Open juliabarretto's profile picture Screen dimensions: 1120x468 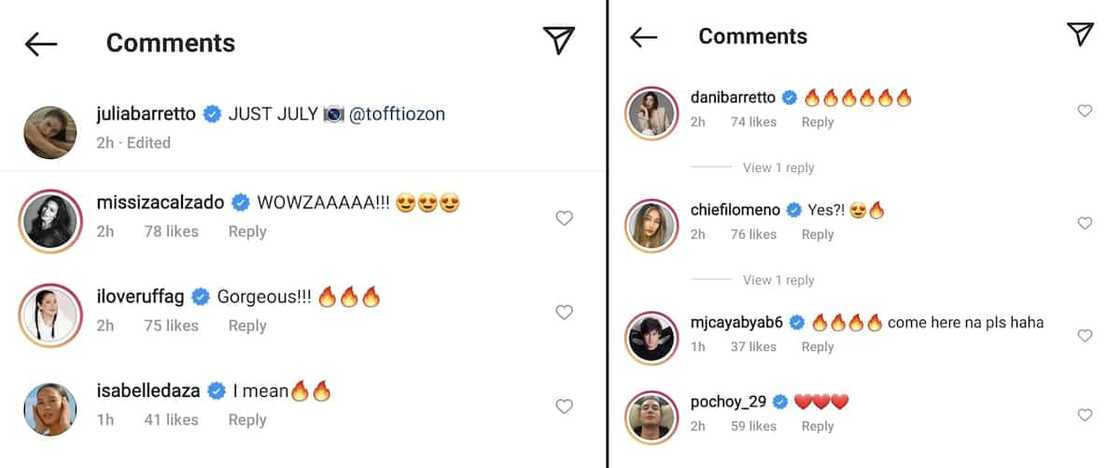[50, 132]
